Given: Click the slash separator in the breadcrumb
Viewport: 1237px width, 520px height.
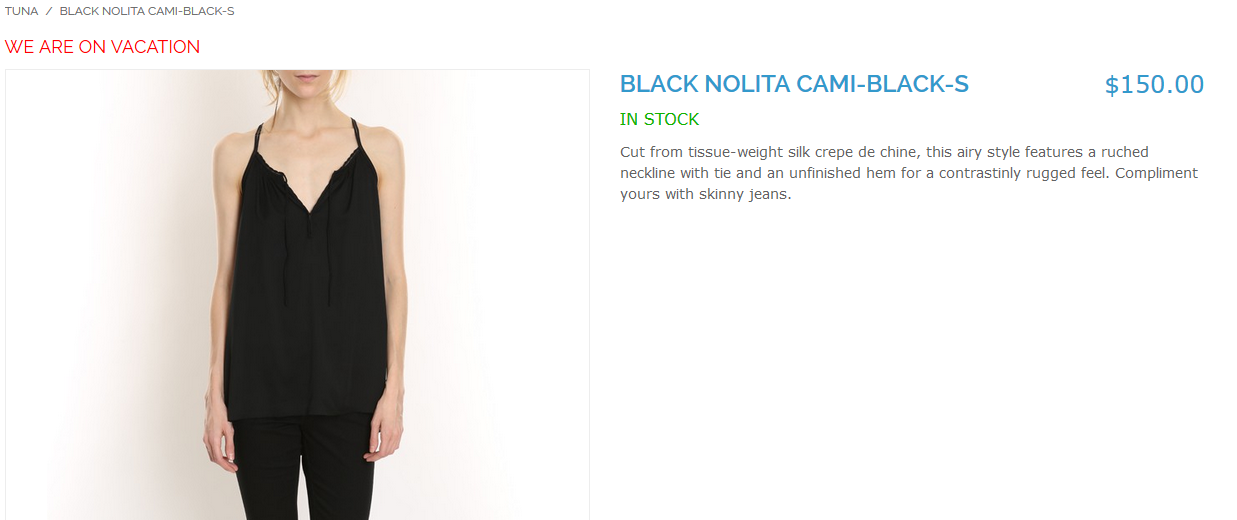Looking at the screenshot, I should 49,11.
